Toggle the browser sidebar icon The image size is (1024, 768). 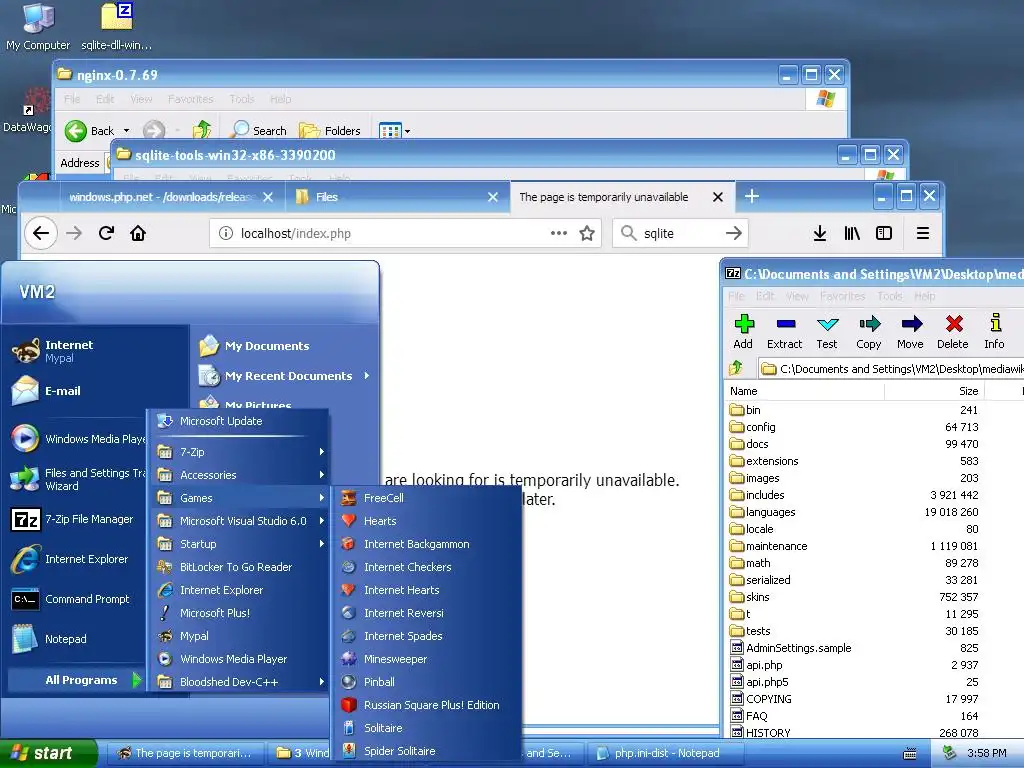coord(884,233)
